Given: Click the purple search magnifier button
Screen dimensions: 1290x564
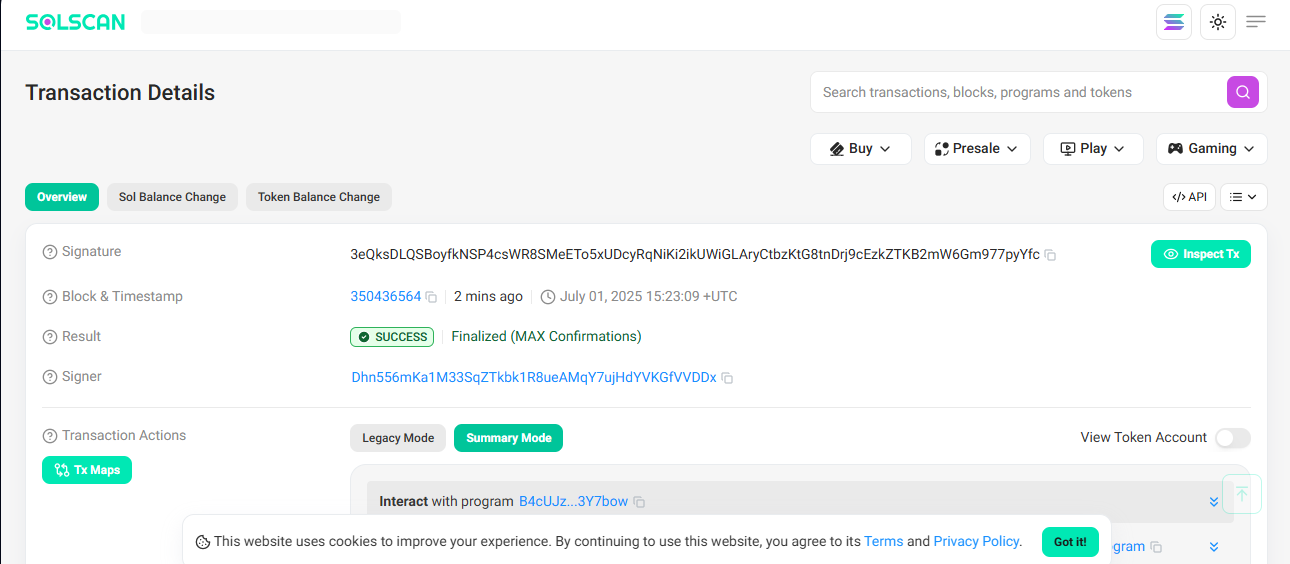Looking at the screenshot, I should click(x=1242, y=92).
